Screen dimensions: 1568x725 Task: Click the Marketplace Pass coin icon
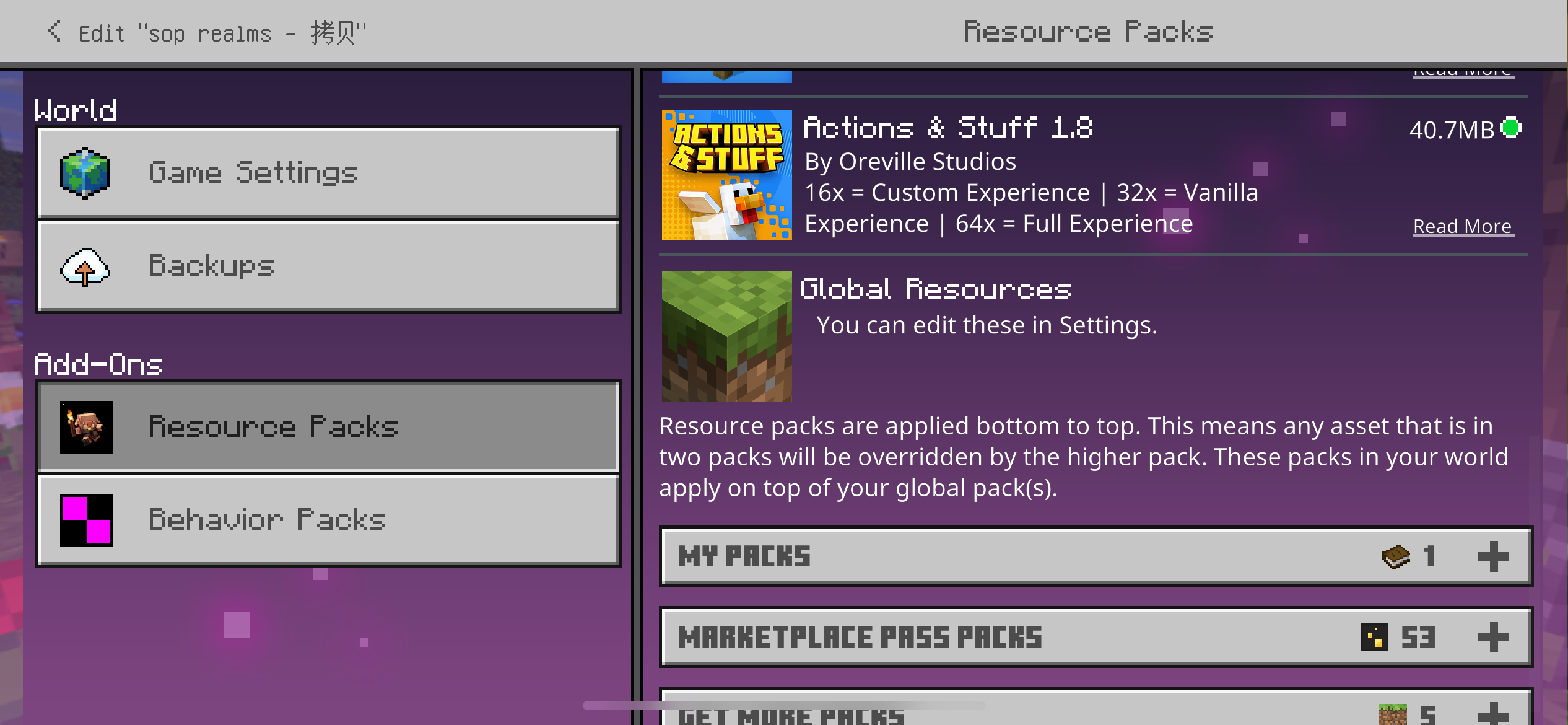(1374, 637)
